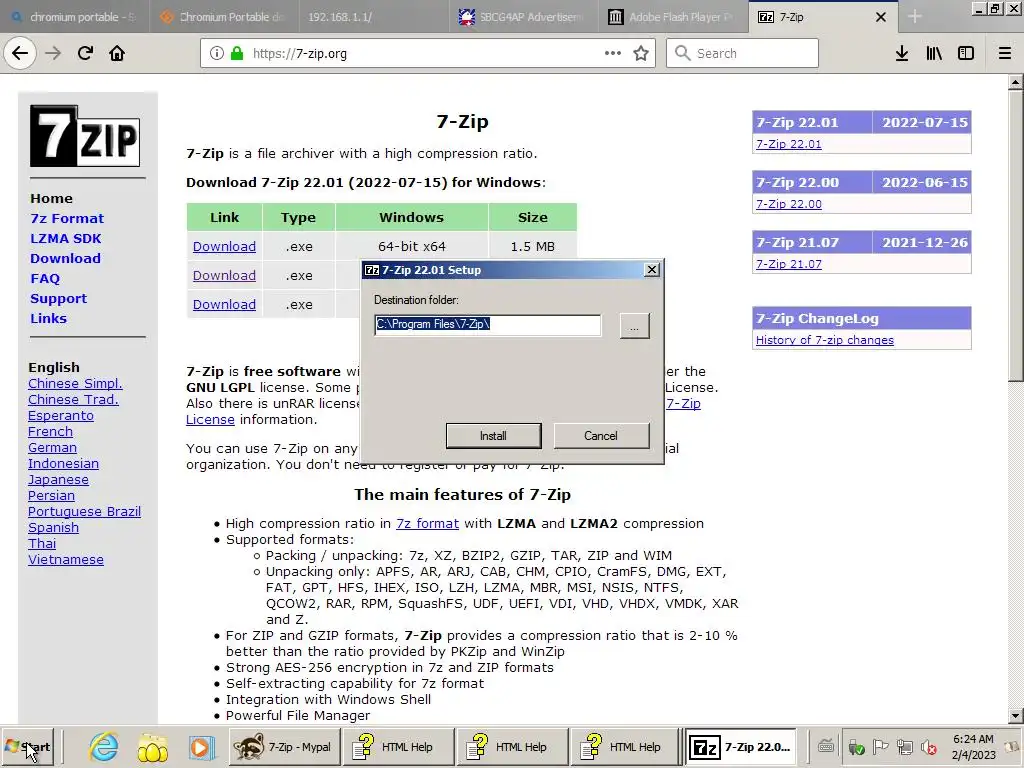
Task: Launch Internet Explorer from the taskbar
Action: click(103, 746)
